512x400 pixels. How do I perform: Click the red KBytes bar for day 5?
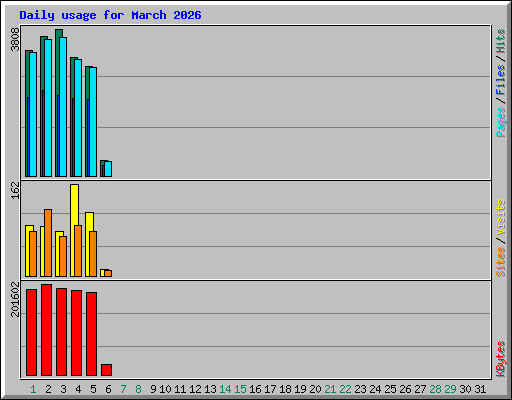[92, 334]
